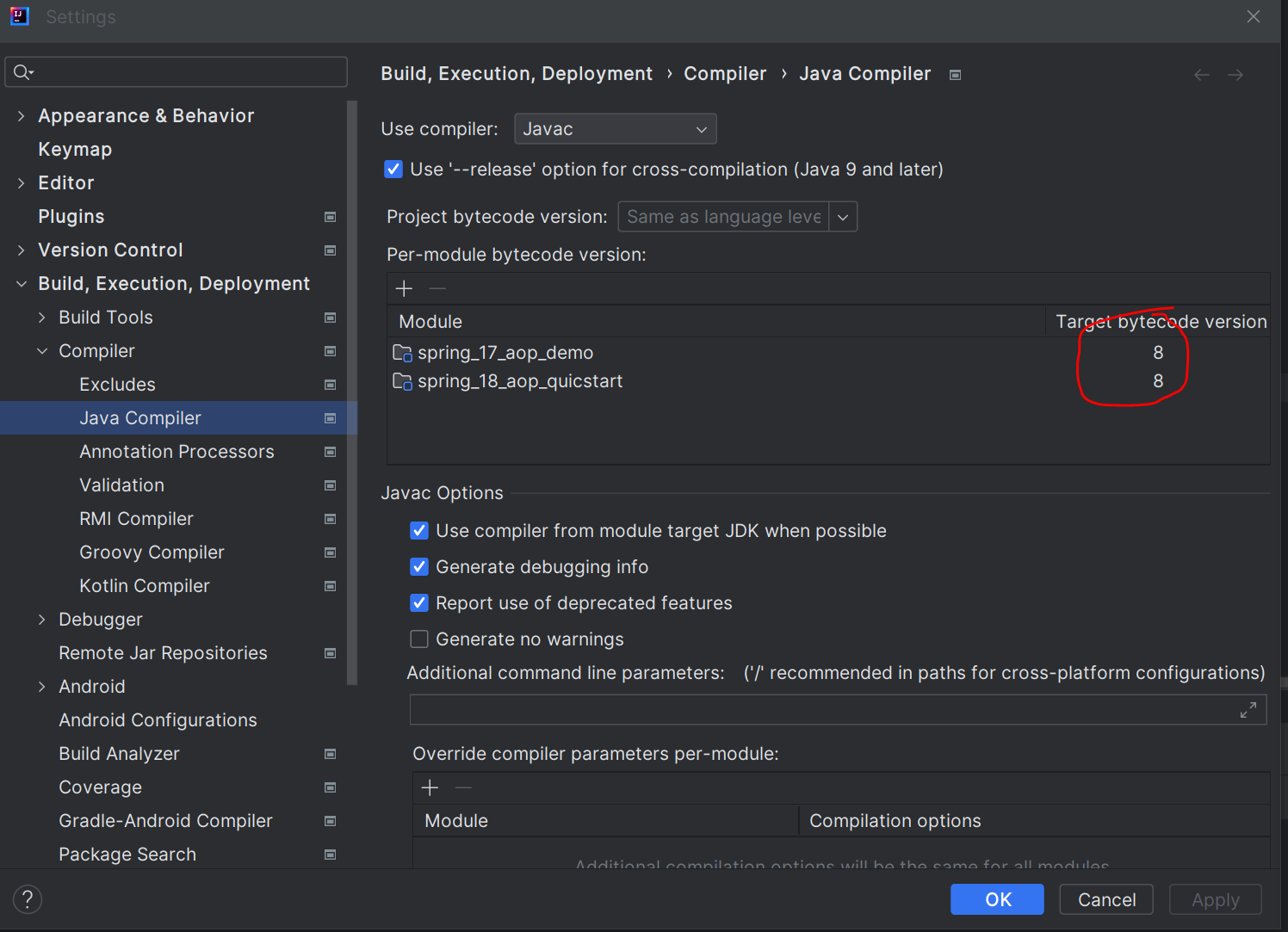Screen dimensions: 1288x932
Task: Open the Use compiler Javac dropdown
Action: point(615,129)
